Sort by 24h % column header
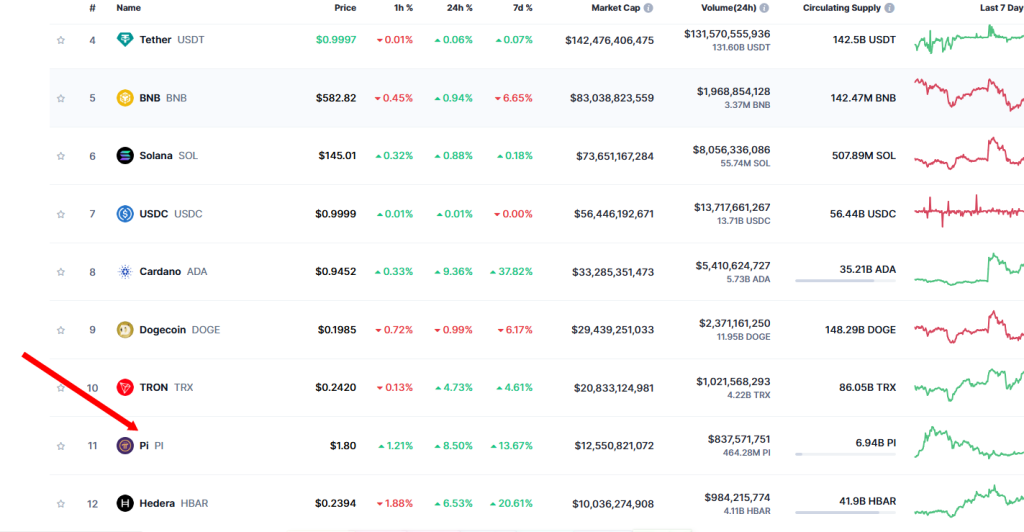Viewport: 1024px width, 532px height. (460, 8)
